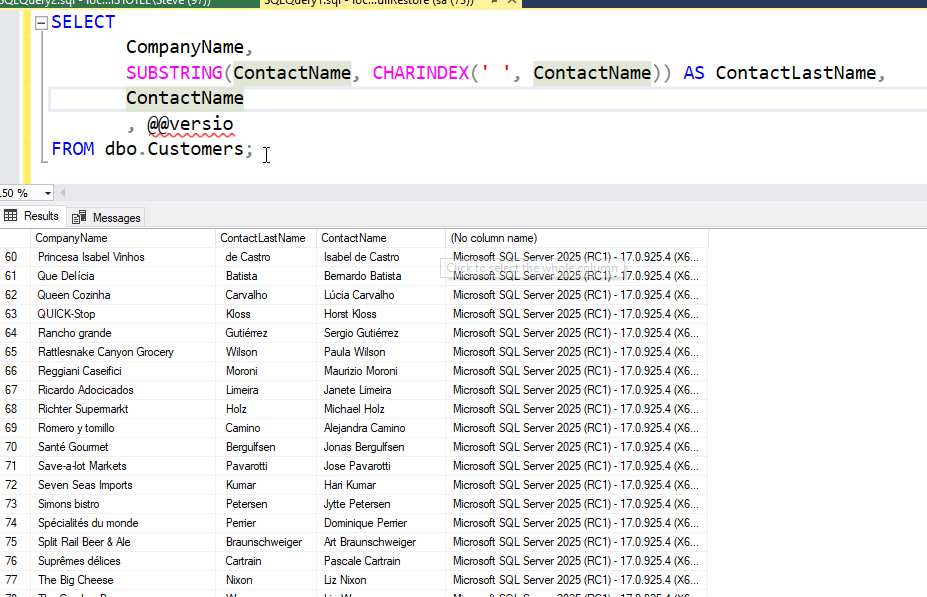Select the CompanyName column header
Image resolution: width=927 pixels, height=597 pixels.
click(x=71, y=238)
